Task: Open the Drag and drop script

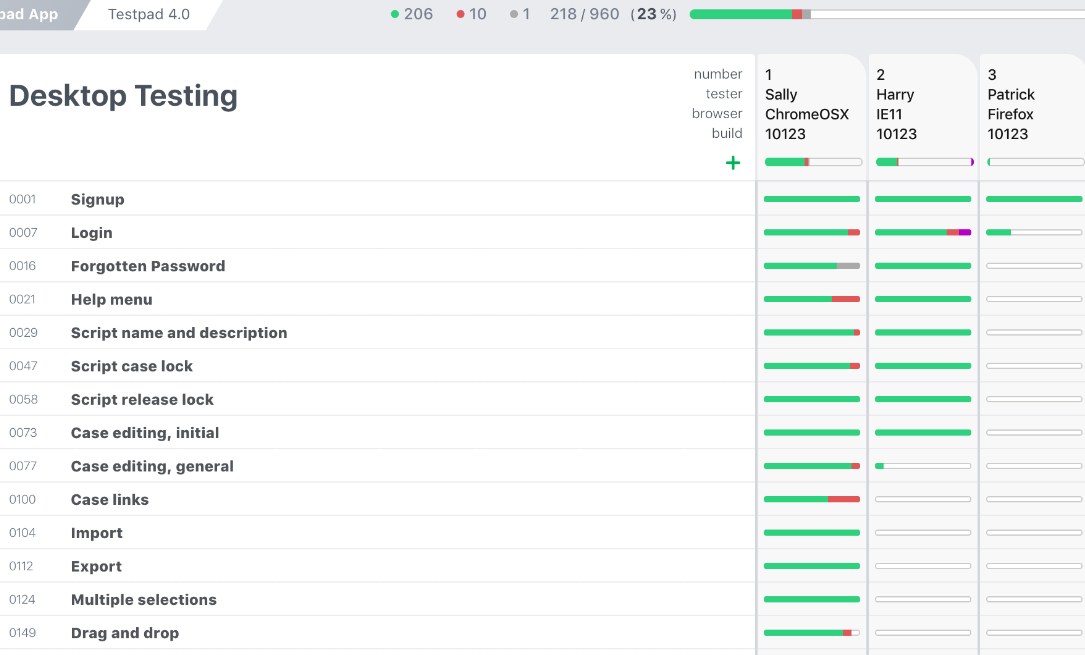Action: click(x=125, y=633)
